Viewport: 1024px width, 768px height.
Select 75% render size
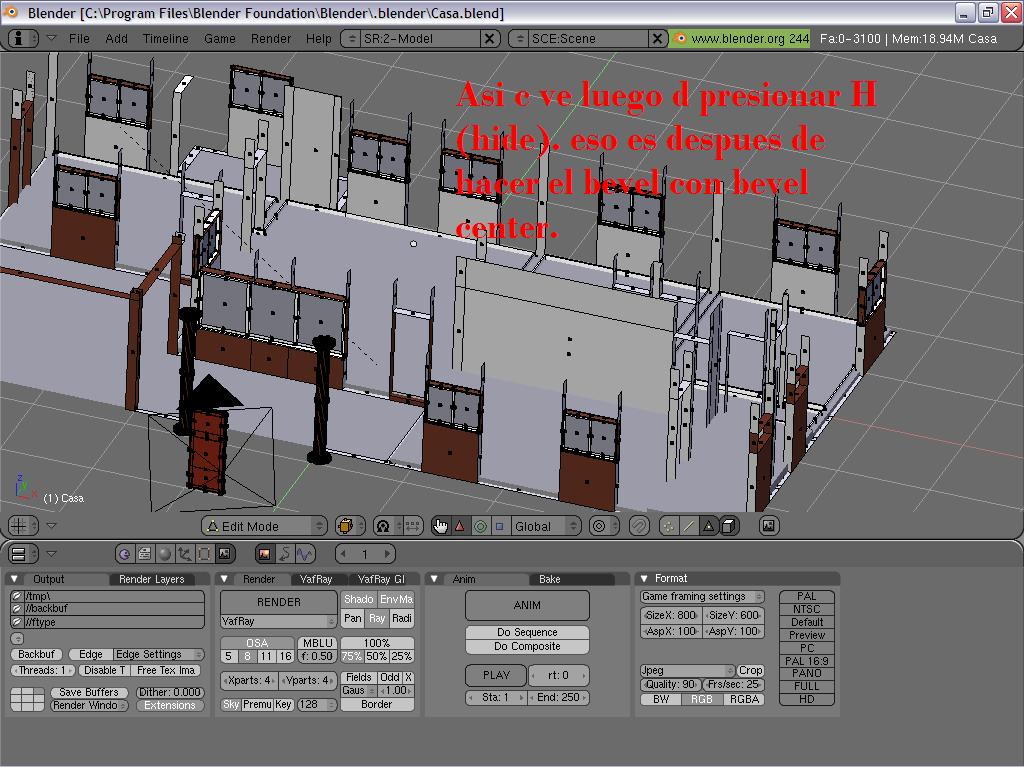[352, 656]
